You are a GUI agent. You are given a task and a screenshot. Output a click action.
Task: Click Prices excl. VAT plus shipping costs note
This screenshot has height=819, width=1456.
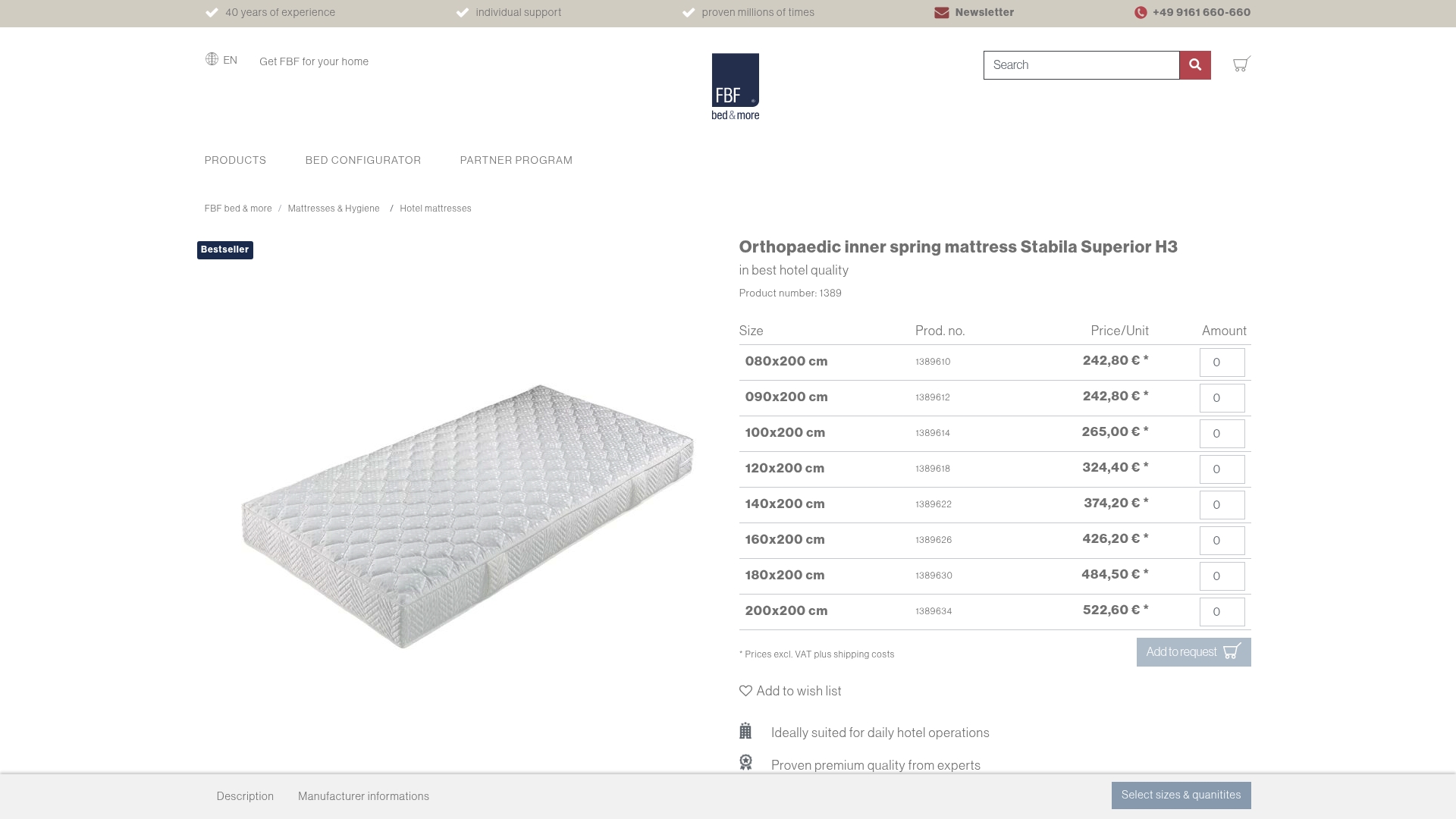pos(817,654)
